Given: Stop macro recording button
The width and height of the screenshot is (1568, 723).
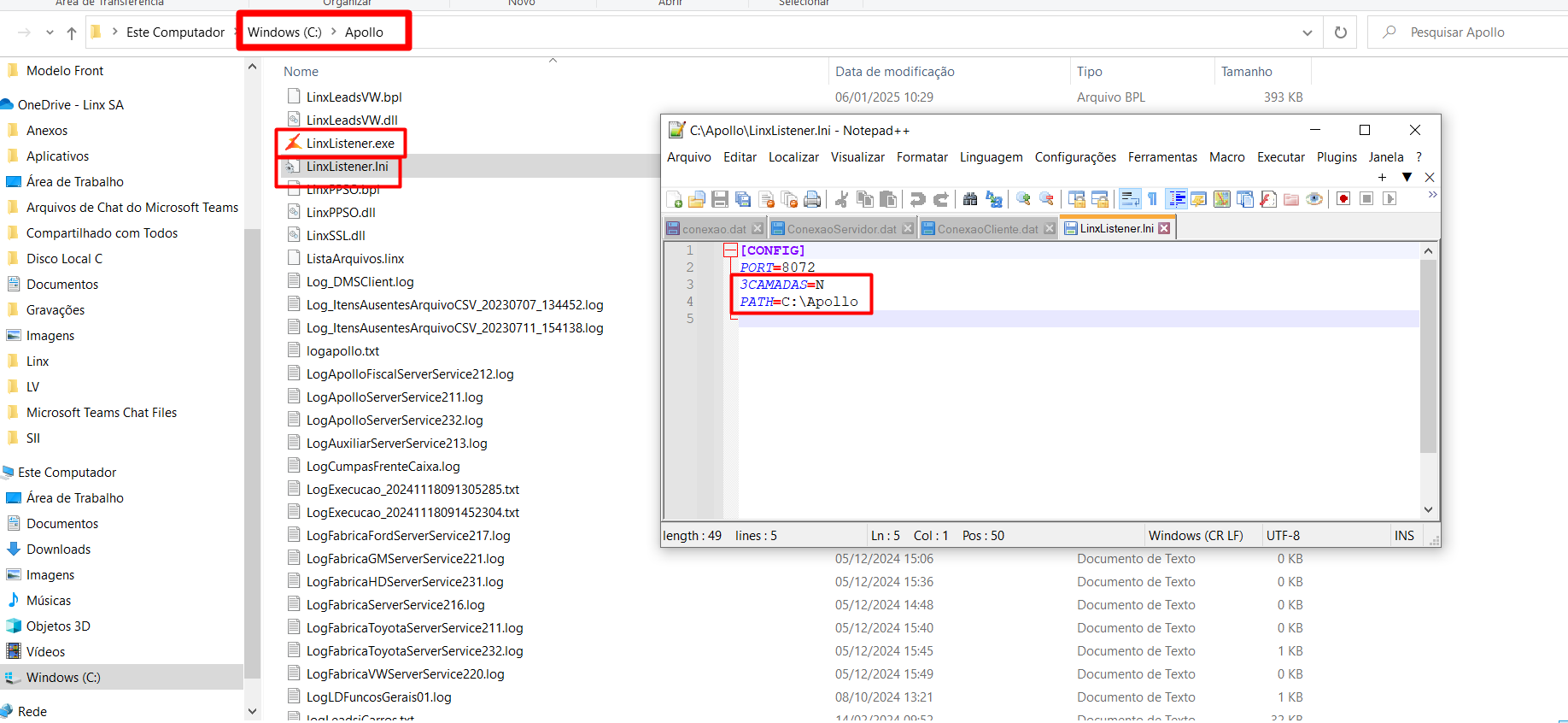Looking at the screenshot, I should [x=1366, y=199].
